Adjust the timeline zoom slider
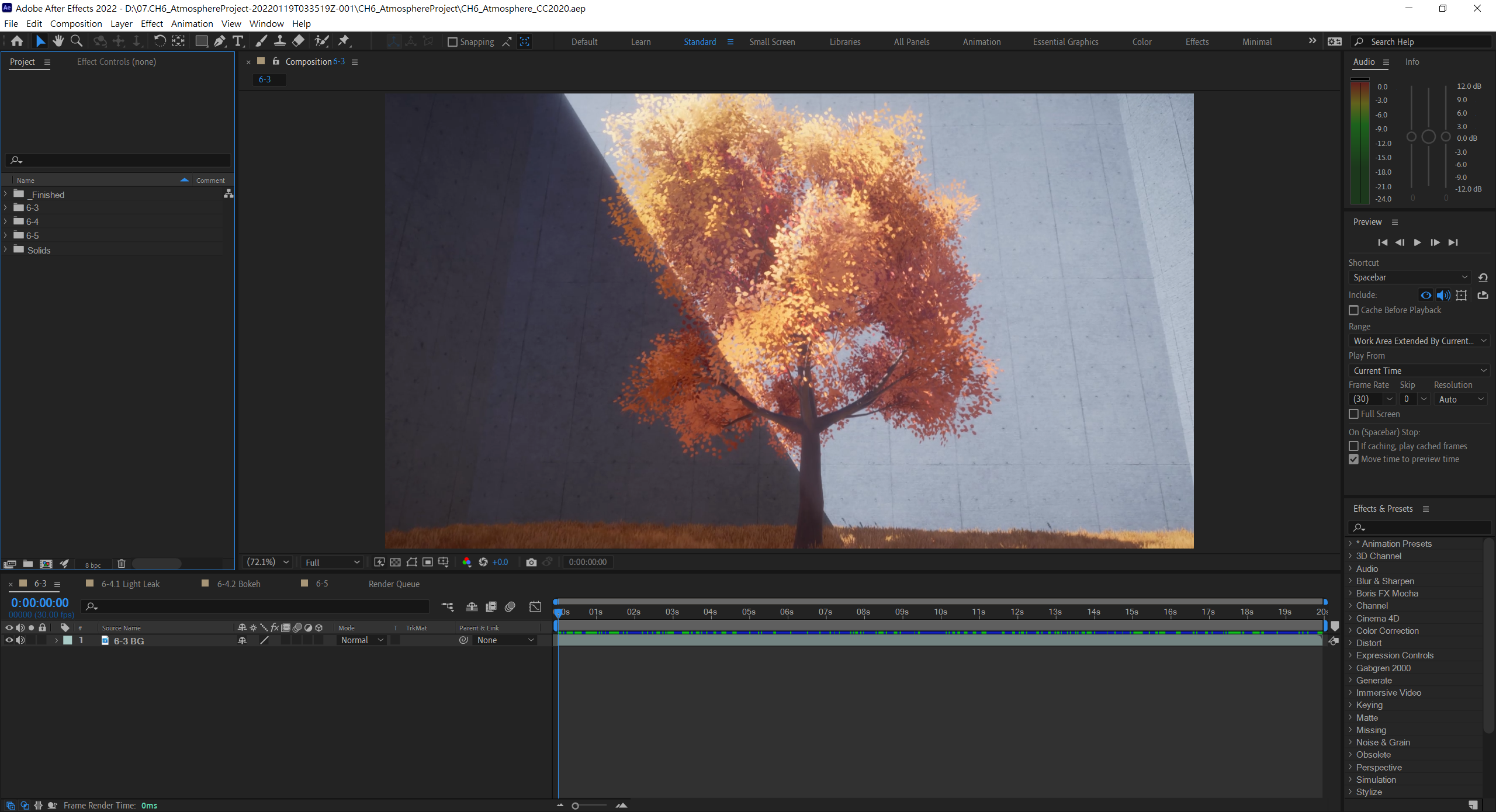This screenshot has height=812, width=1496. click(576, 806)
